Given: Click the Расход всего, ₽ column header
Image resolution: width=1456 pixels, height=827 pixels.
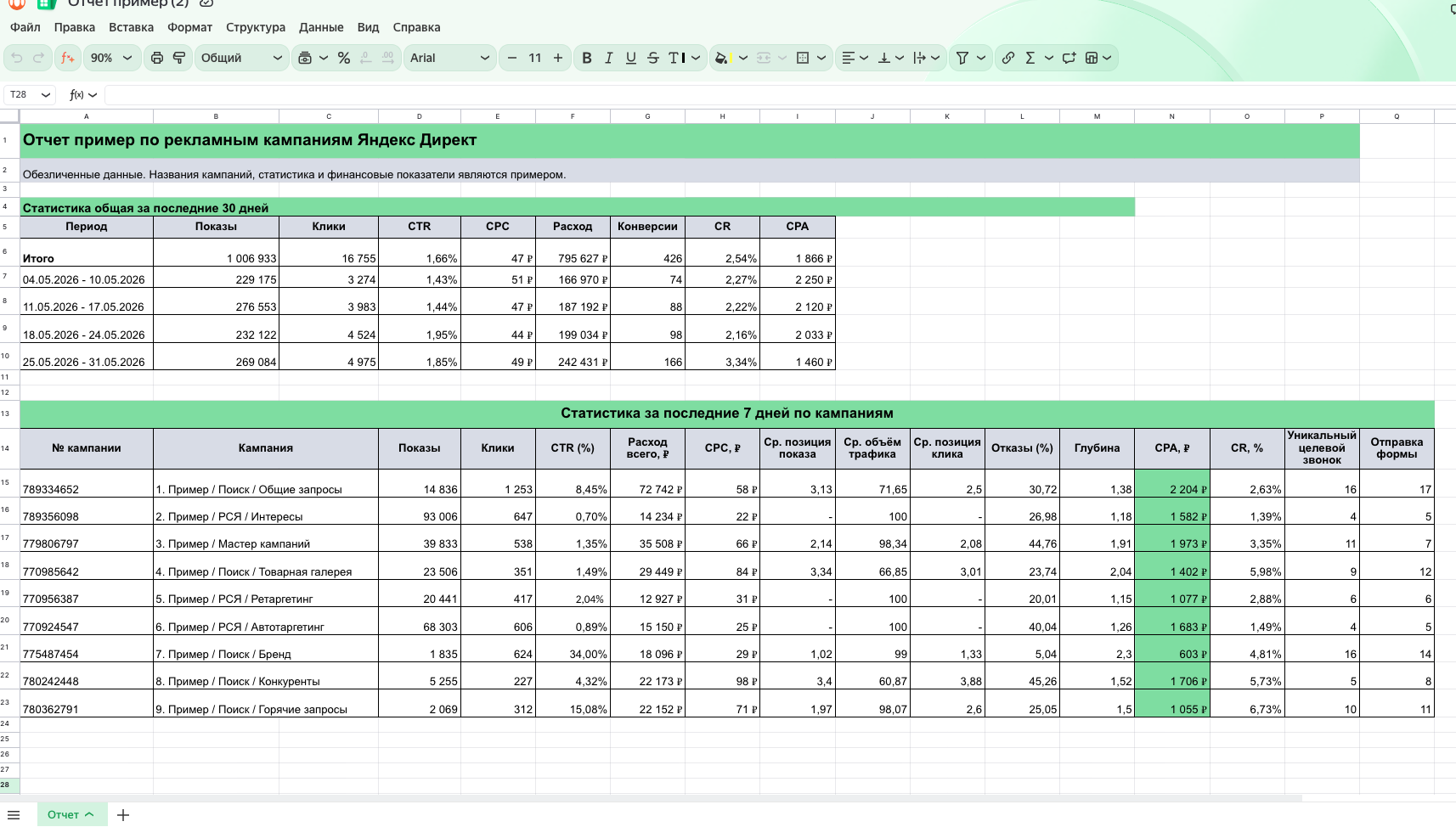Looking at the screenshot, I should point(647,448).
